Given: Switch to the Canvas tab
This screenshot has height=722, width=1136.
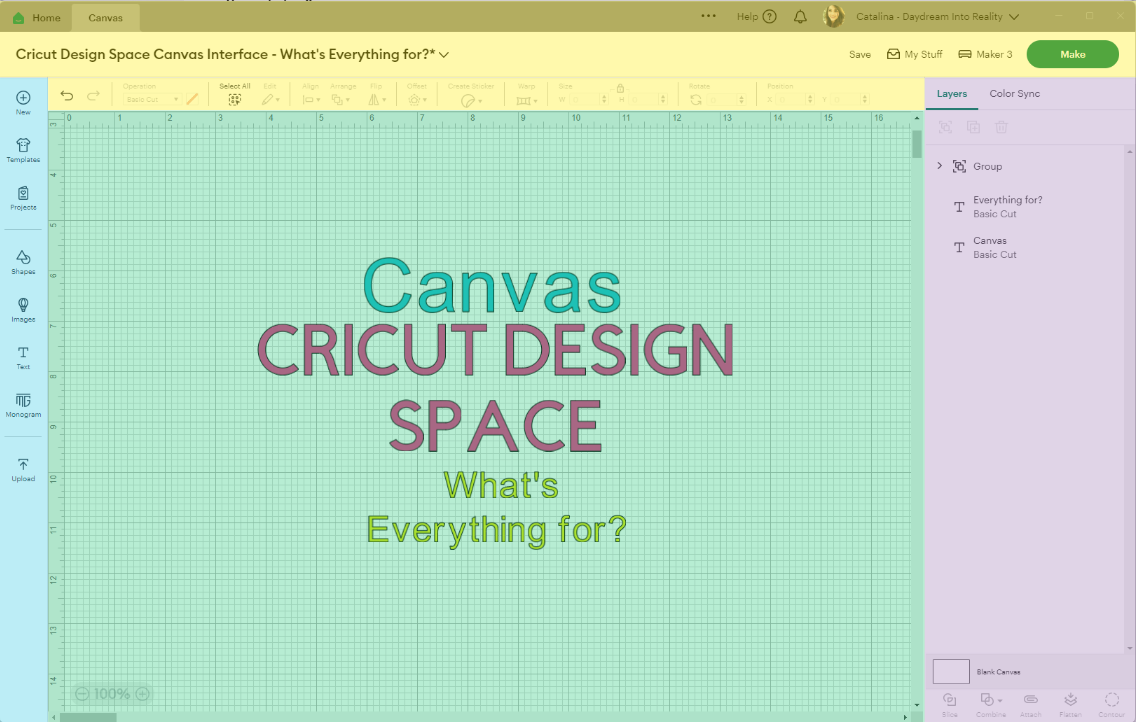Looking at the screenshot, I should pos(106,17).
